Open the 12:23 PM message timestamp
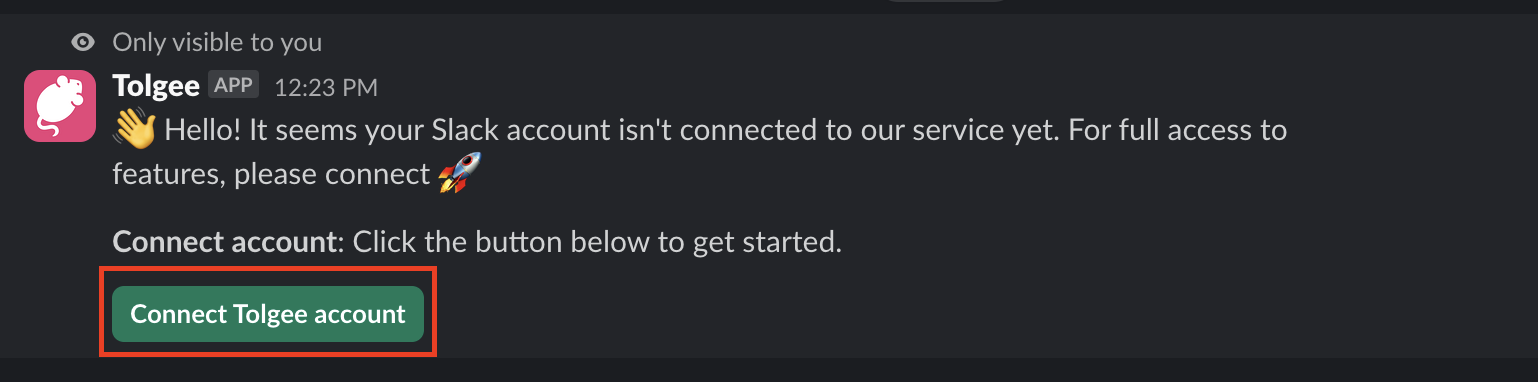This screenshot has height=382, width=1538. click(326, 88)
